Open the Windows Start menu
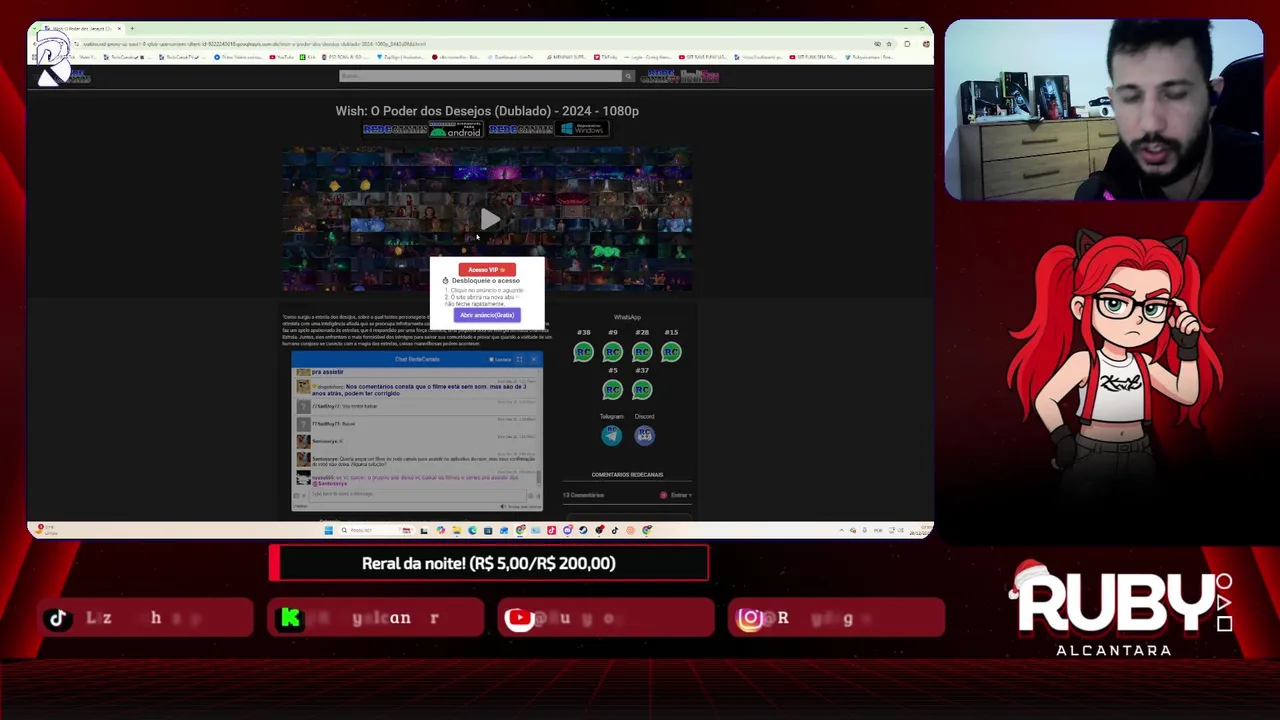 329,530
